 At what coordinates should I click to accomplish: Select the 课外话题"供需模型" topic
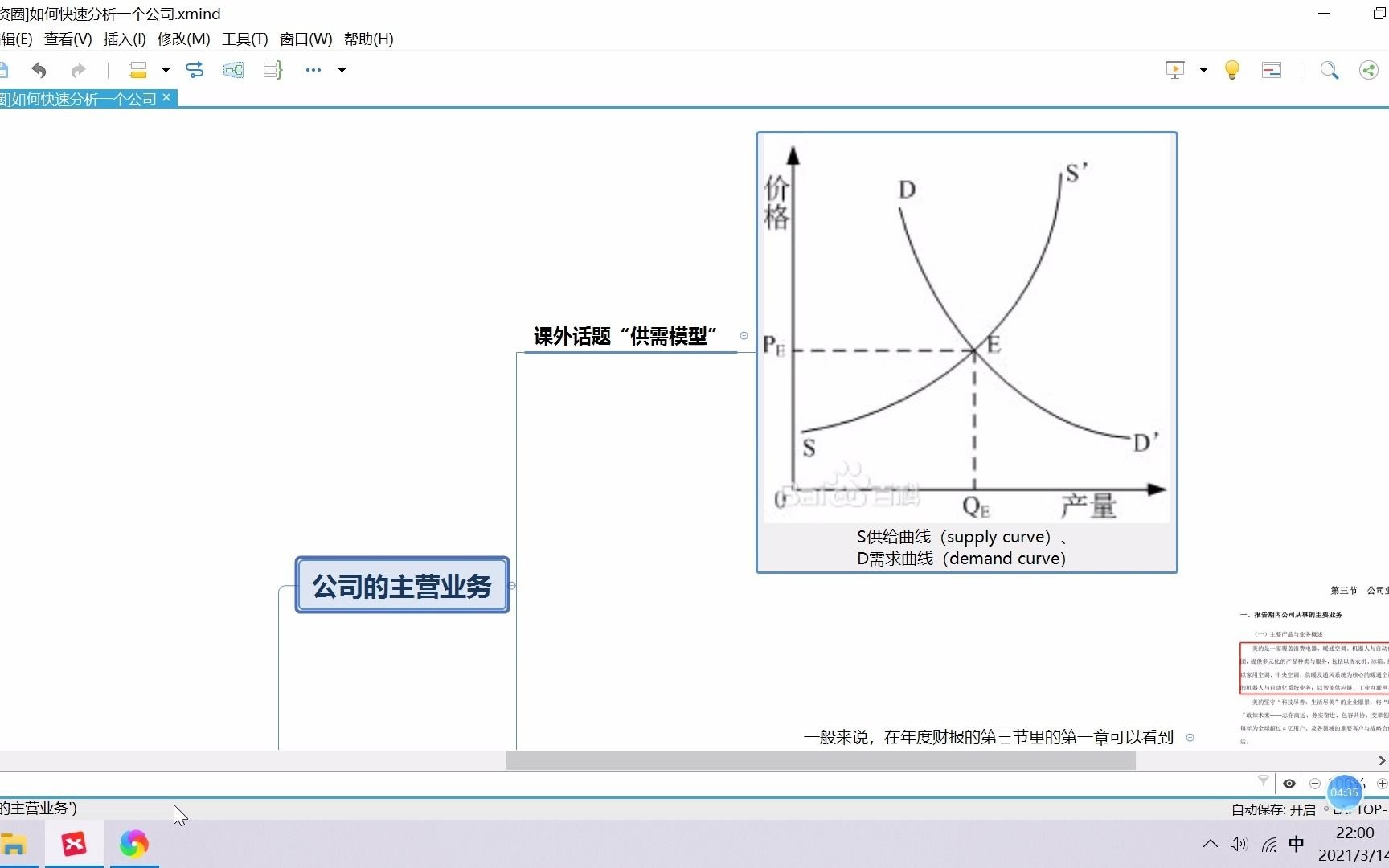point(625,336)
